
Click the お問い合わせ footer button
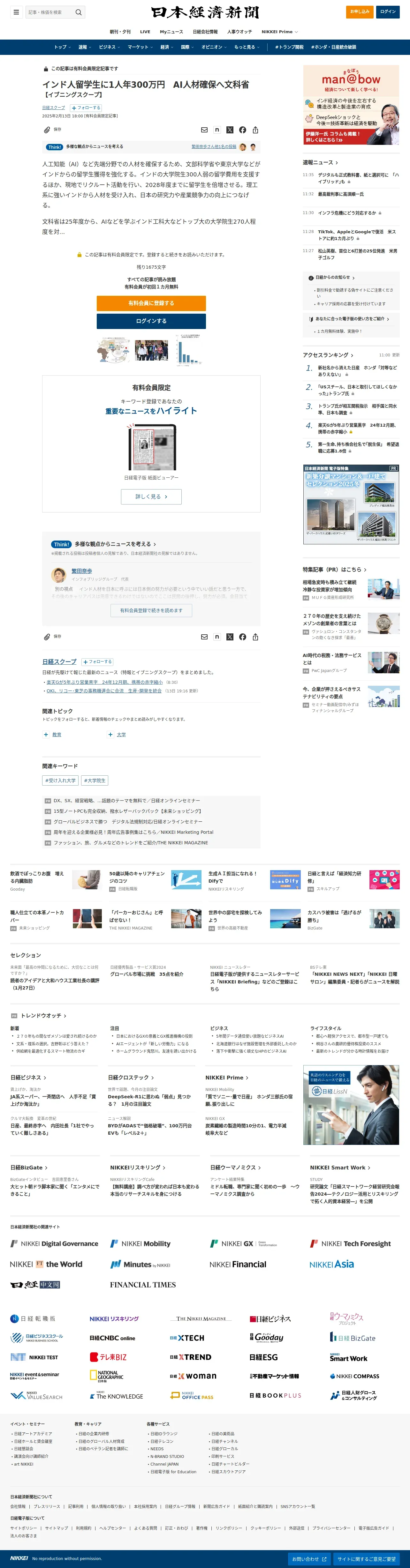point(309,1559)
